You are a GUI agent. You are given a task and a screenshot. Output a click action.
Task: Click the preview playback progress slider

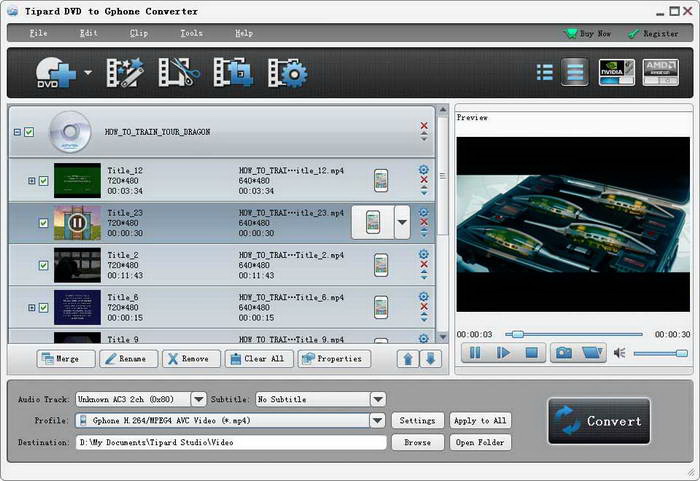[x=575, y=334]
